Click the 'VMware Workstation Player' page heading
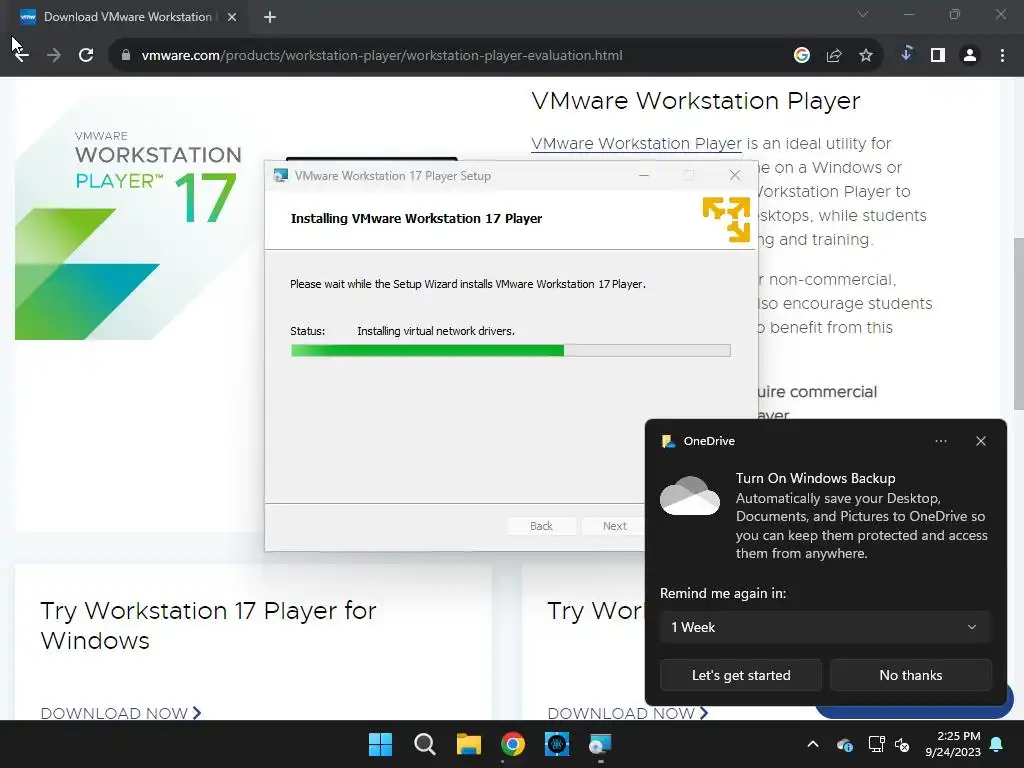 coord(696,101)
